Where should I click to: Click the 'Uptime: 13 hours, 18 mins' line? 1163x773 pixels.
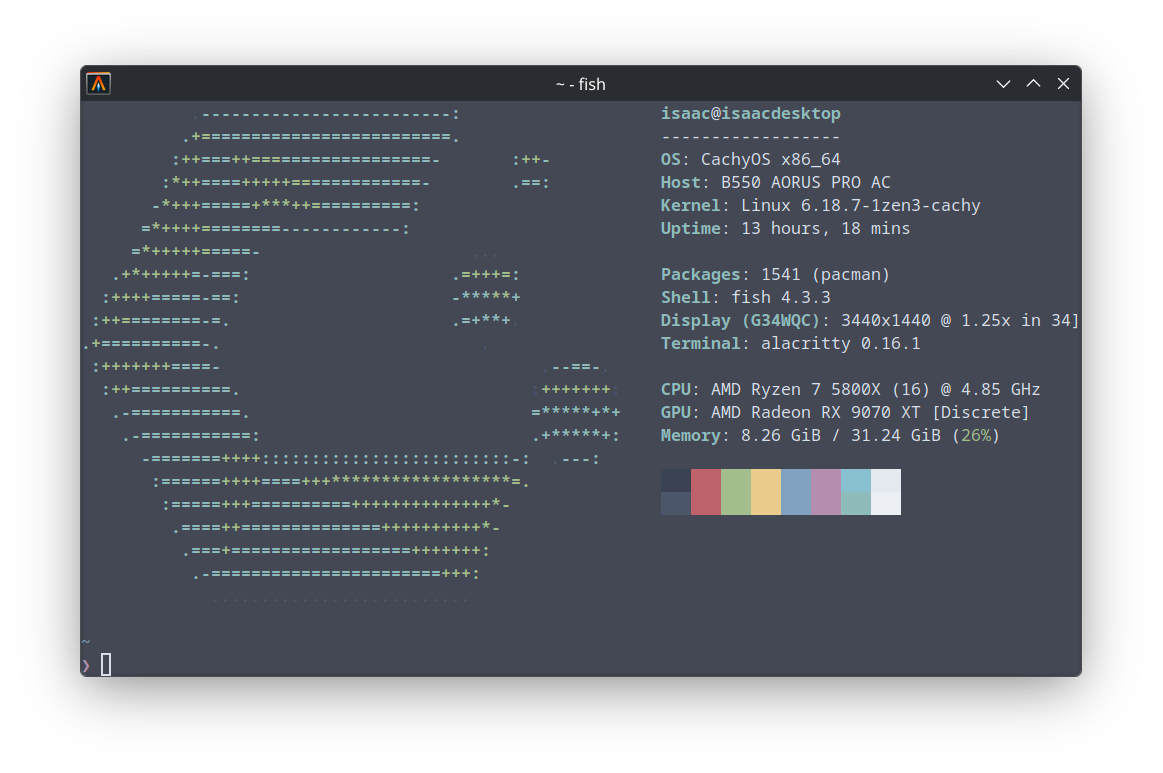(x=785, y=228)
